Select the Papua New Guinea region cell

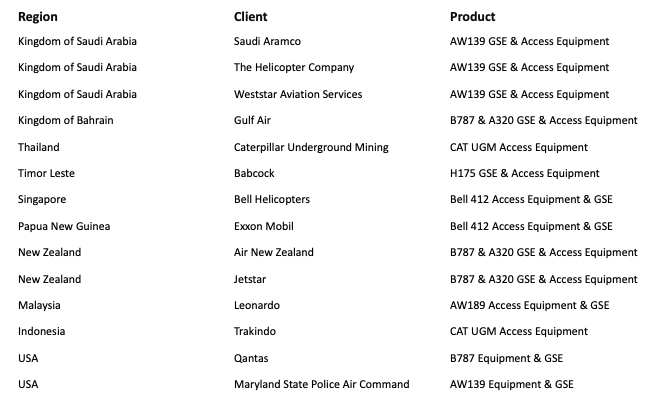(x=64, y=226)
